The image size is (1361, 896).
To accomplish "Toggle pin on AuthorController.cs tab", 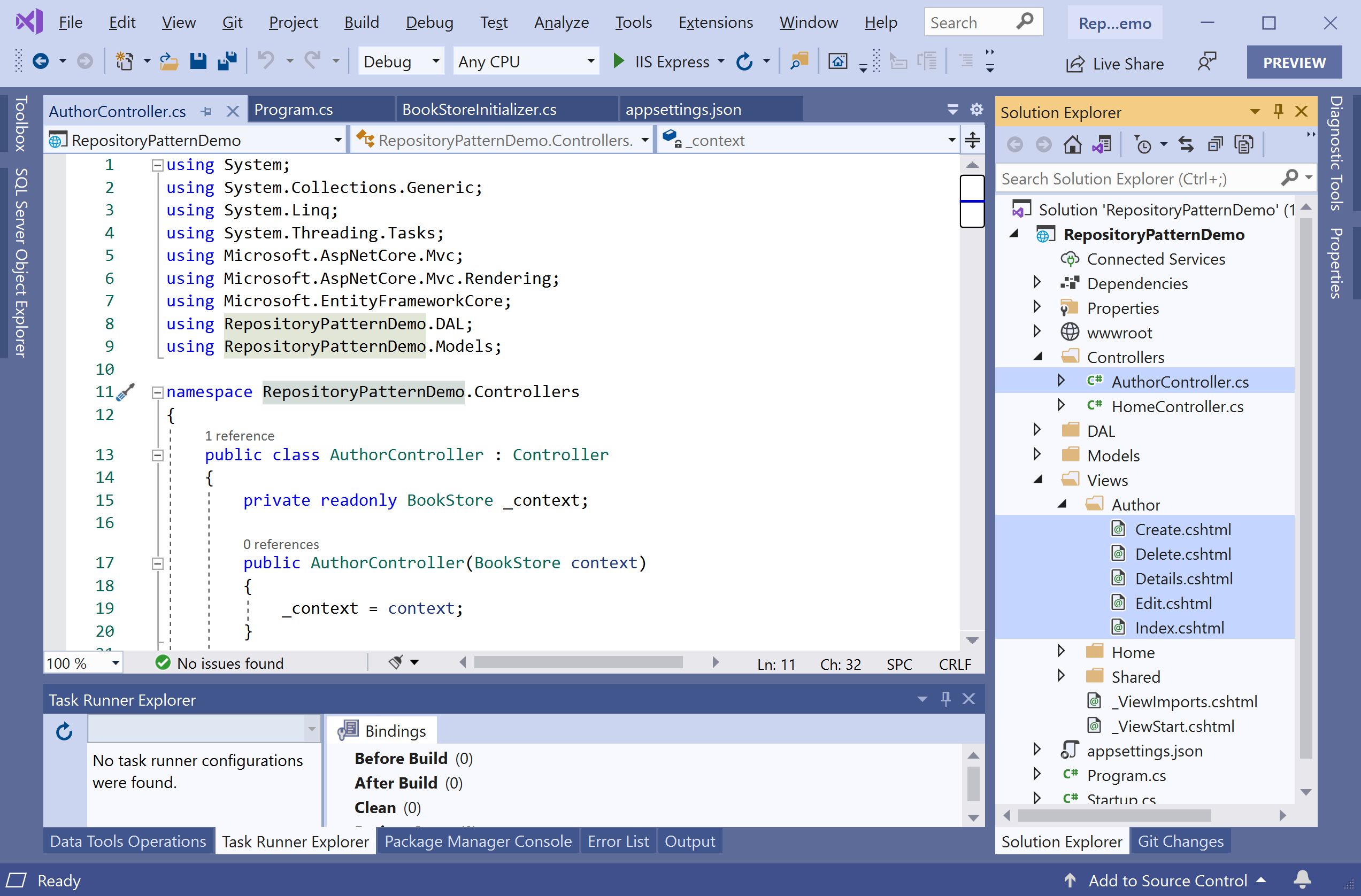I will 206,111.
